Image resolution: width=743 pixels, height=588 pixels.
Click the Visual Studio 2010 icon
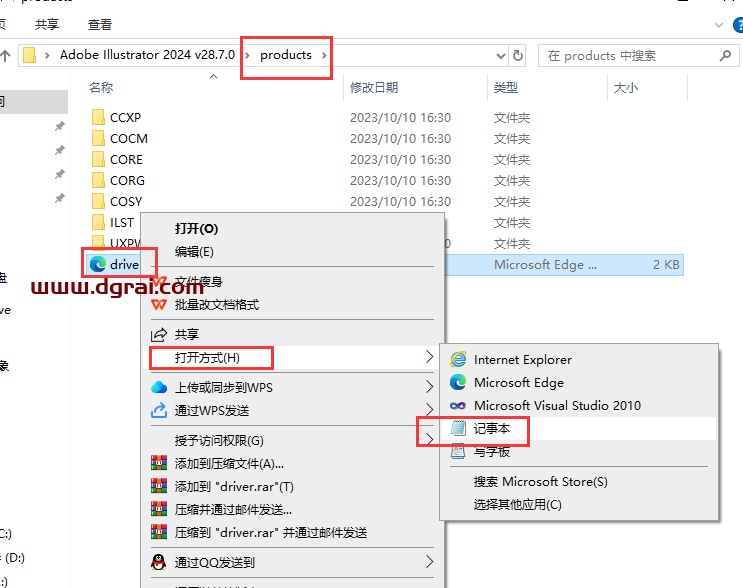coord(458,405)
